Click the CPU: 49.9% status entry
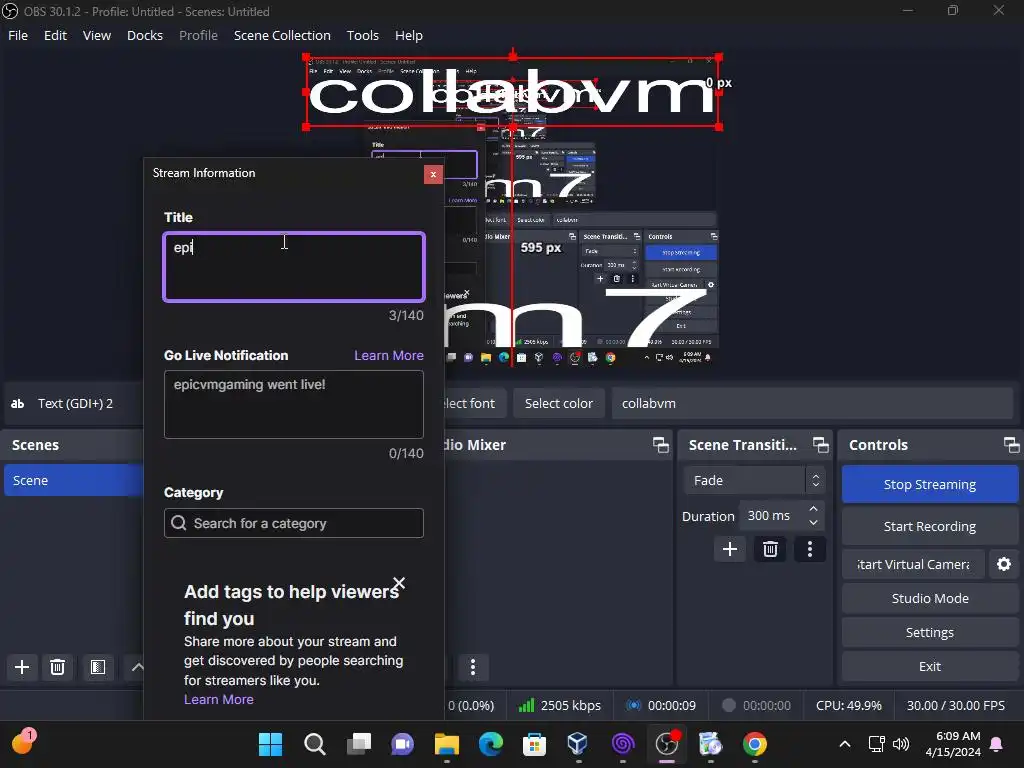This screenshot has height=768, width=1024. [x=848, y=706]
